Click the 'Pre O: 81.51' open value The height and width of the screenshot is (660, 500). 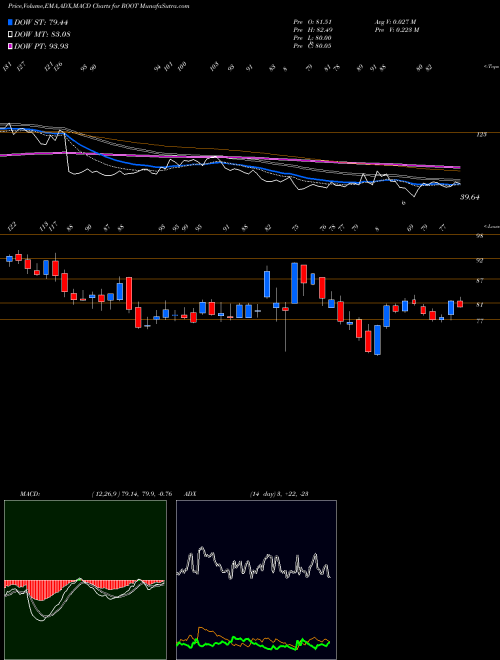[x=312, y=22]
